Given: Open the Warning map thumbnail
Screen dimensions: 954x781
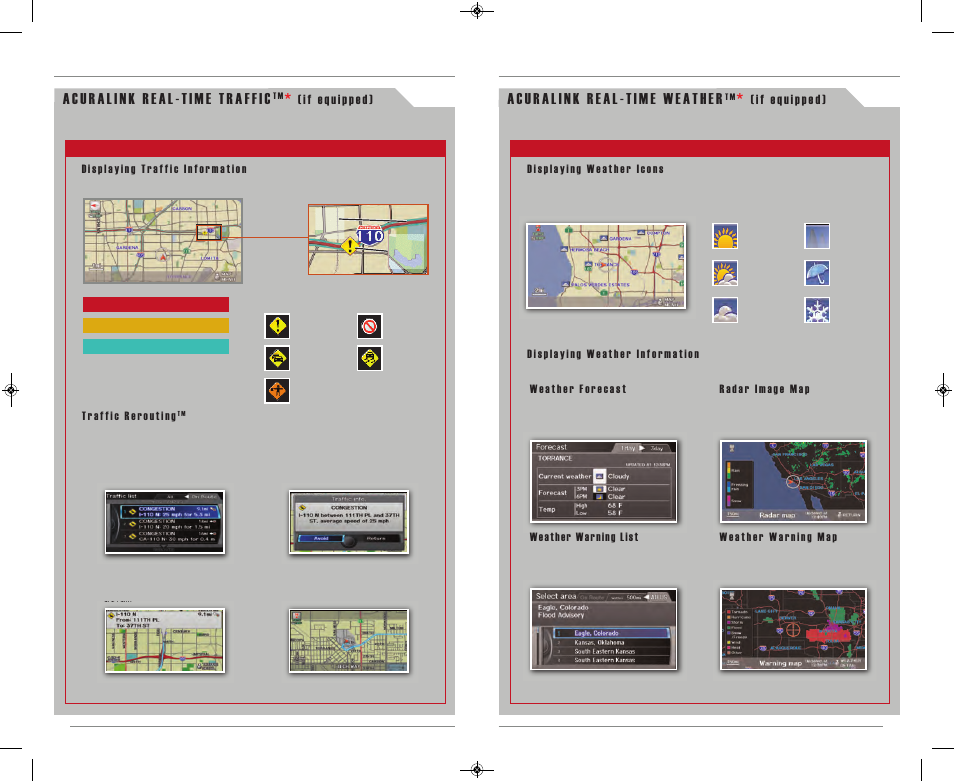Looking at the screenshot, I should [x=793, y=629].
